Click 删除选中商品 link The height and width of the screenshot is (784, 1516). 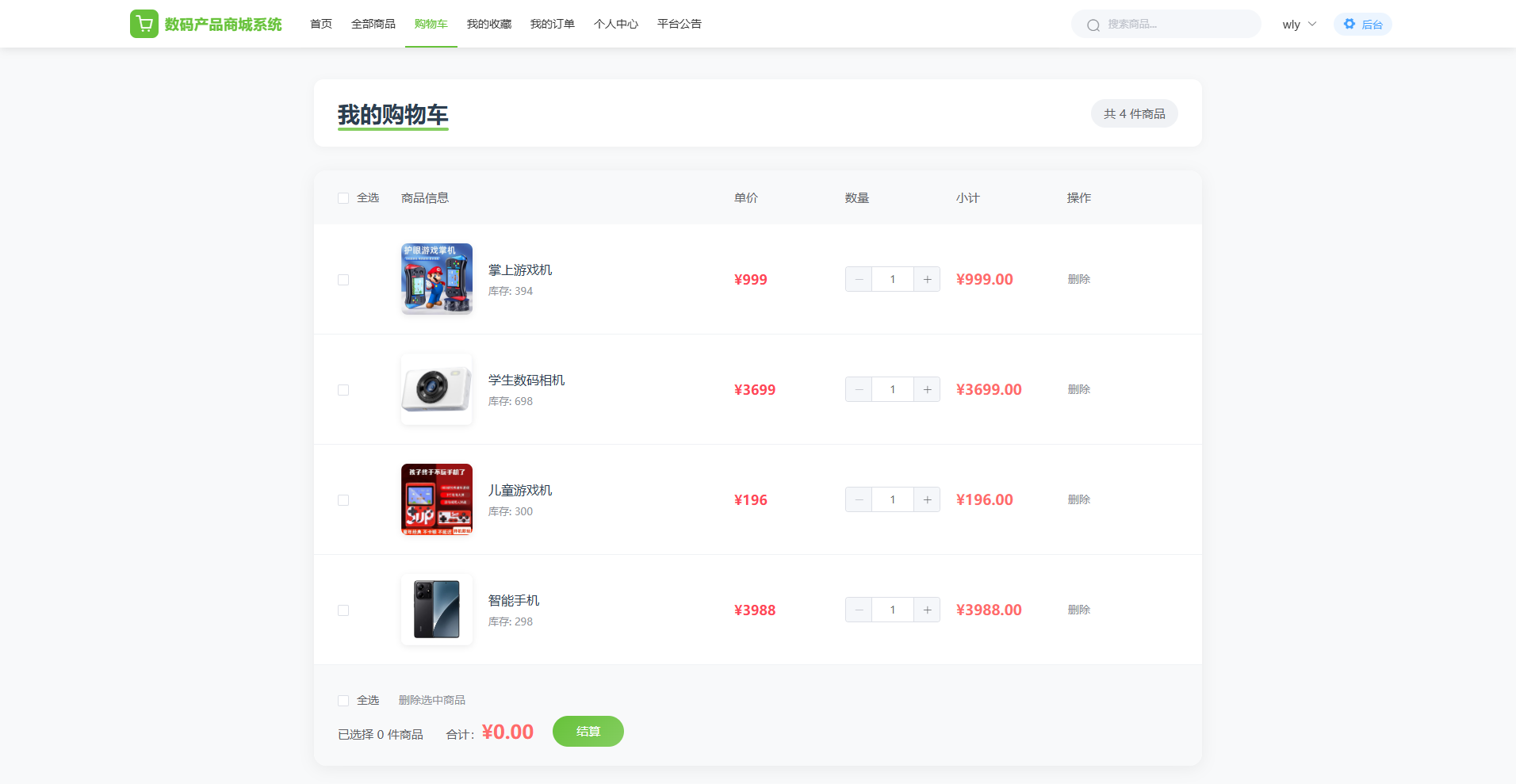click(x=431, y=700)
